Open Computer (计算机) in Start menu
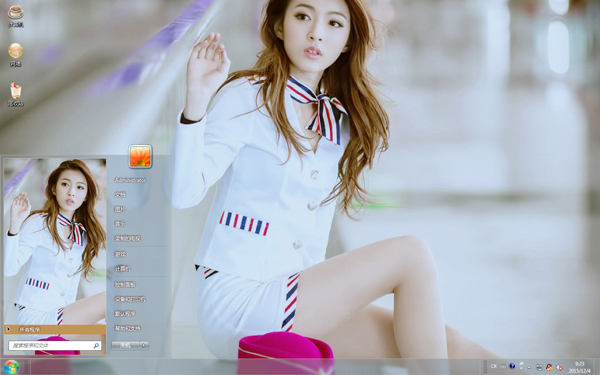The image size is (600, 375). [122, 269]
